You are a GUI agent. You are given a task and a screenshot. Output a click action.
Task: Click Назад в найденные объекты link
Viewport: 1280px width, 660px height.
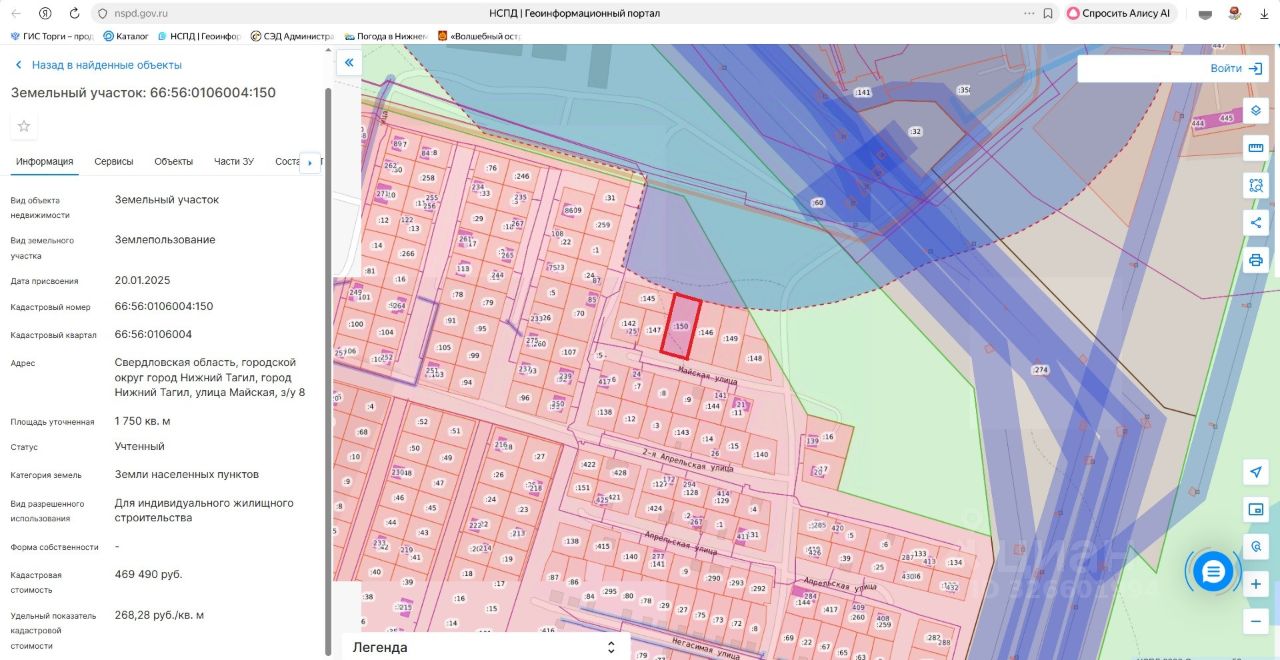pos(106,65)
